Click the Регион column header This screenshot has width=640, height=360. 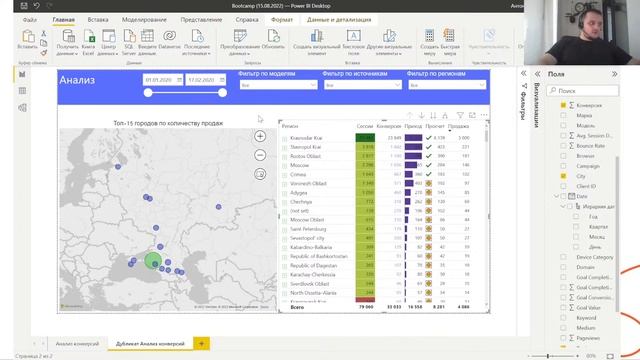(x=290, y=127)
